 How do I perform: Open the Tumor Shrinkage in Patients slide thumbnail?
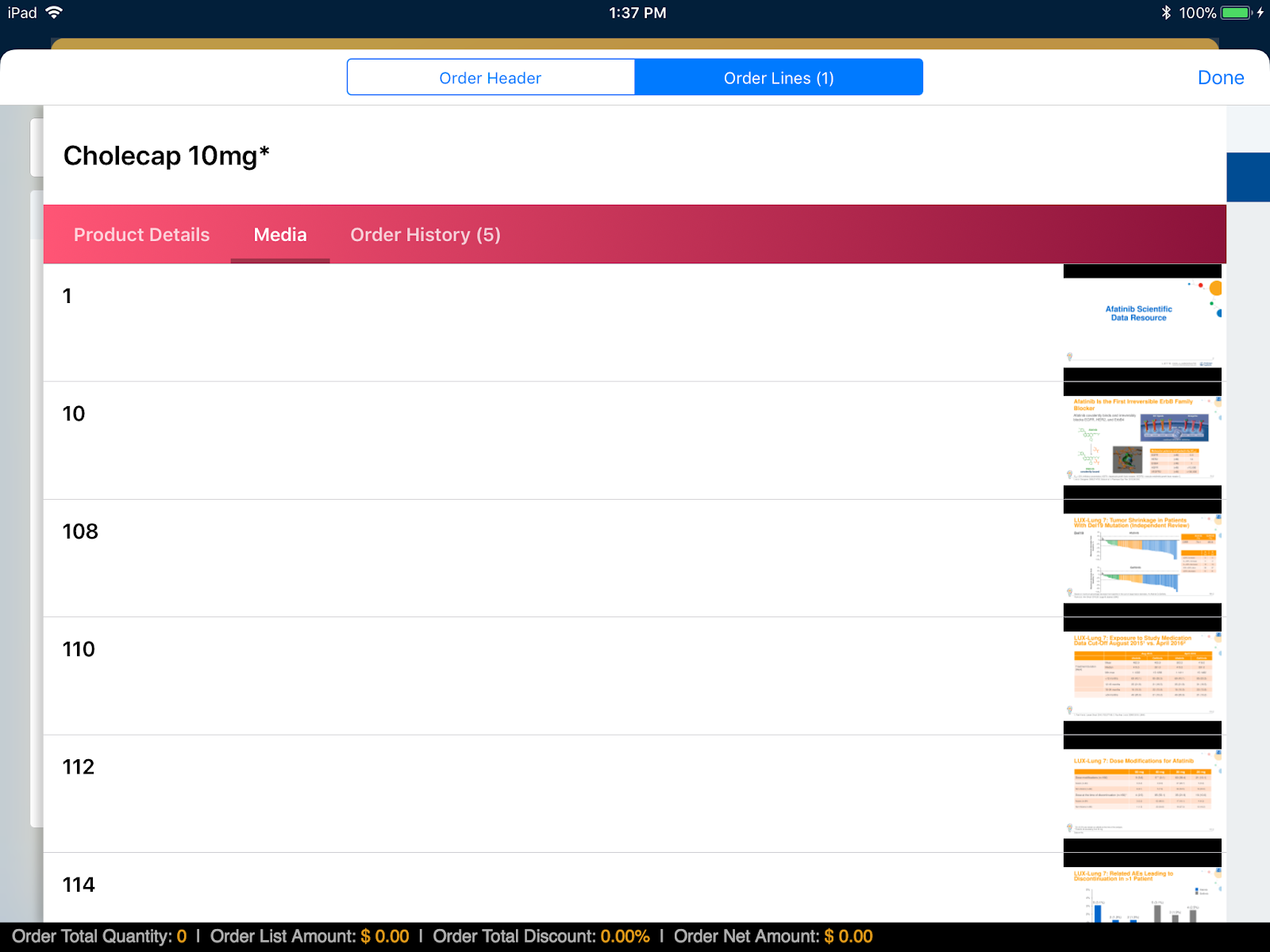[x=1141, y=558]
